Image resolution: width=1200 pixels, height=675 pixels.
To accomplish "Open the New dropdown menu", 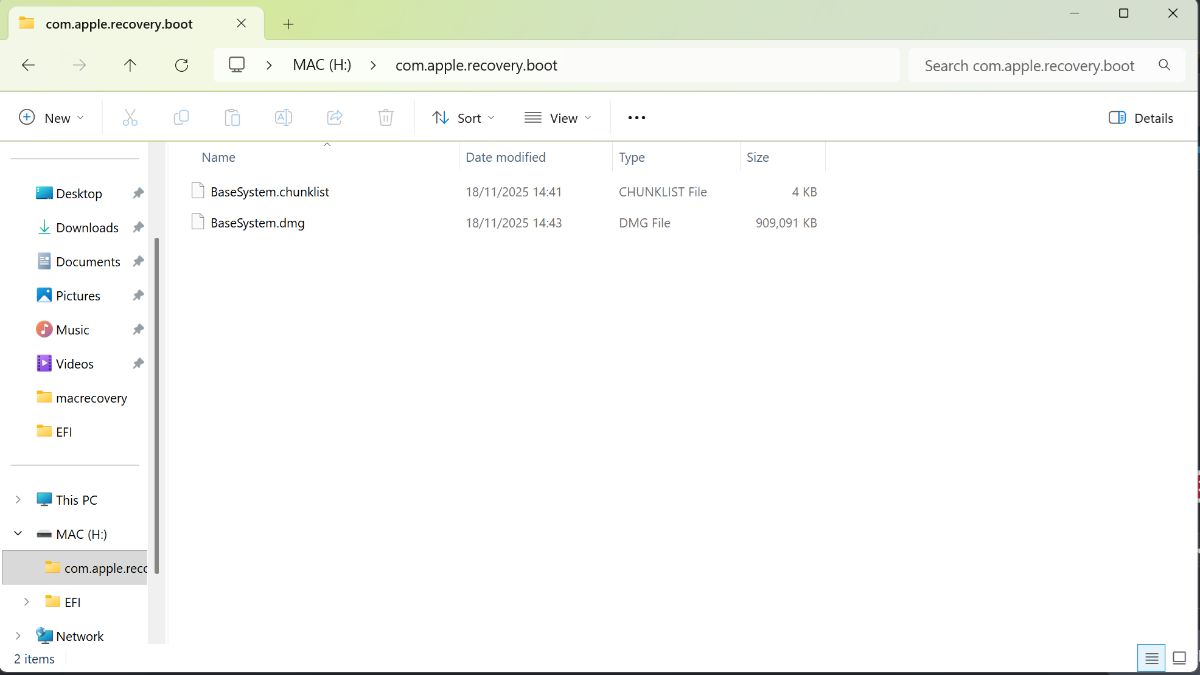I will [52, 118].
